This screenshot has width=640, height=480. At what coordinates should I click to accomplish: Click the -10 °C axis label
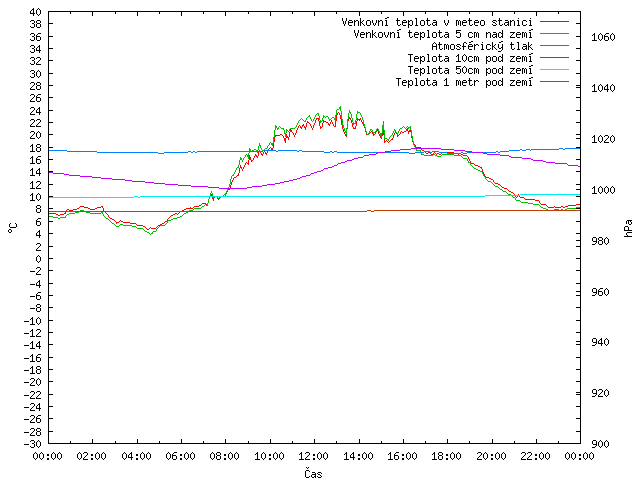click(33, 320)
